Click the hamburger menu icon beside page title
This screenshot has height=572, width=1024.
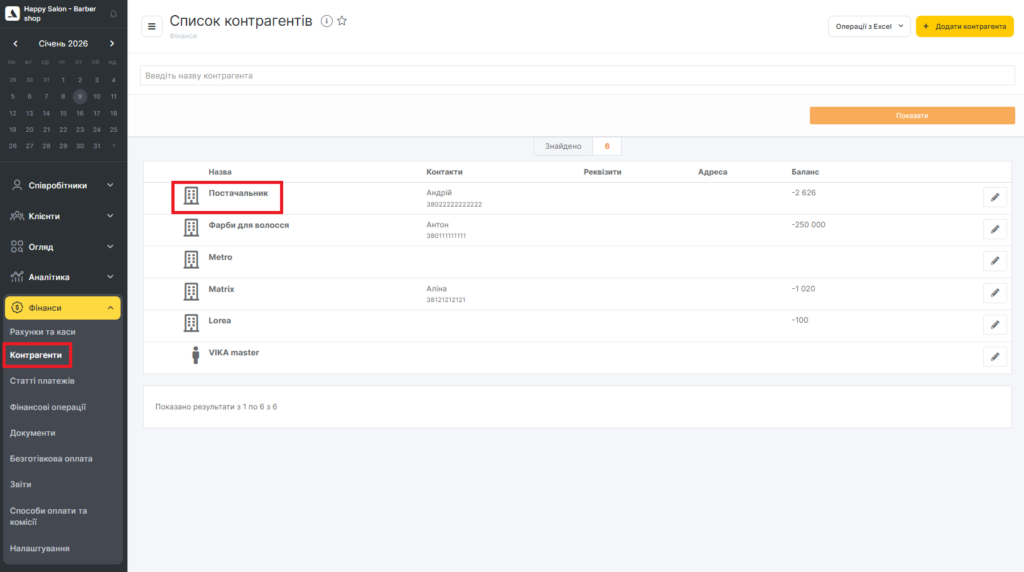point(152,26)
